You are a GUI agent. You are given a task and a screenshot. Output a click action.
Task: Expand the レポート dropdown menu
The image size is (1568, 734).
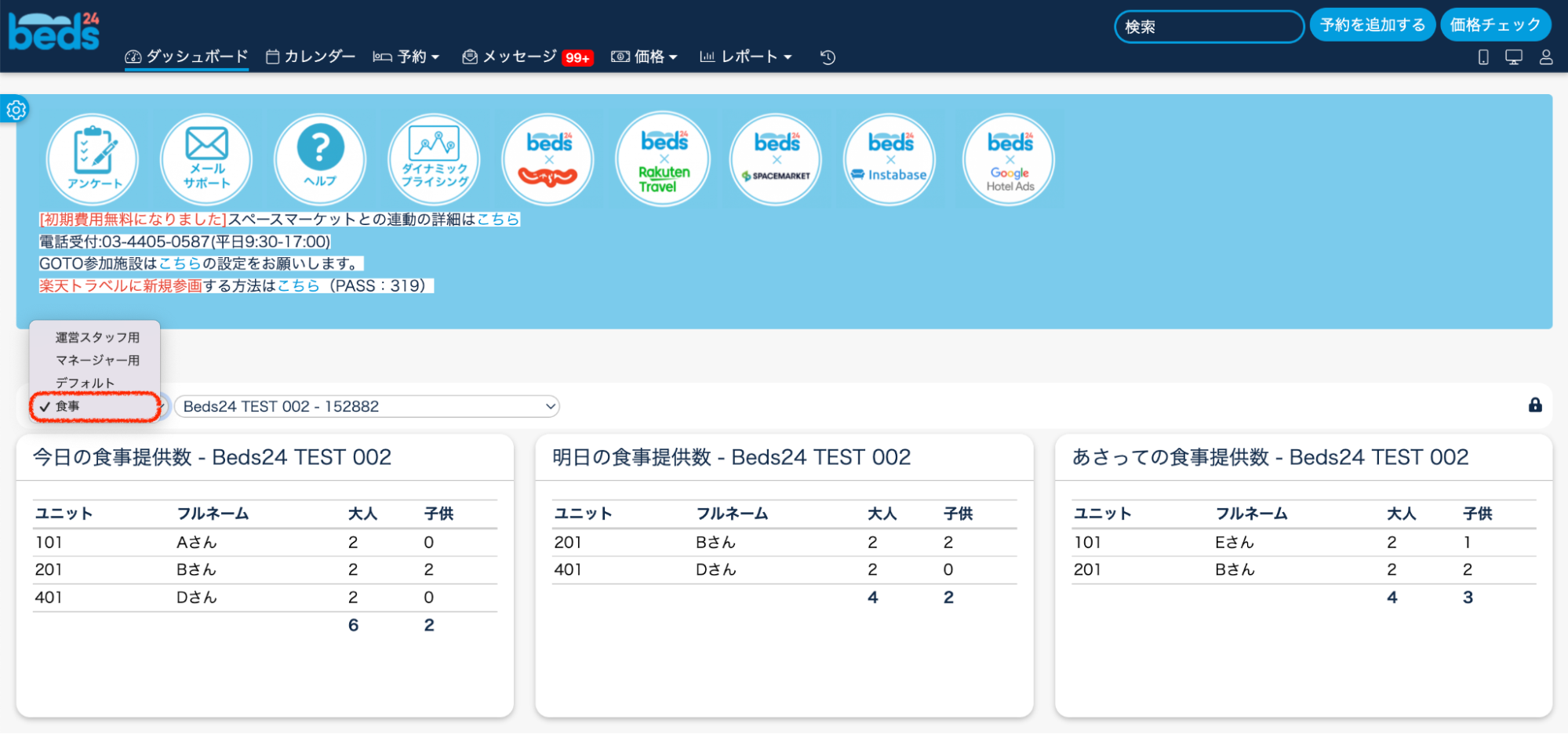746,56
